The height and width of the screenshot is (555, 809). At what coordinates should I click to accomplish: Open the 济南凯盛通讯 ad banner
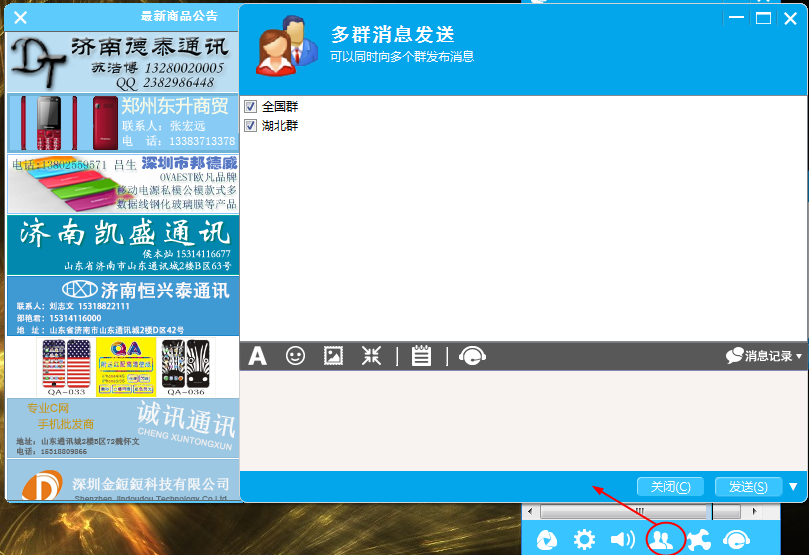point(123,245)
